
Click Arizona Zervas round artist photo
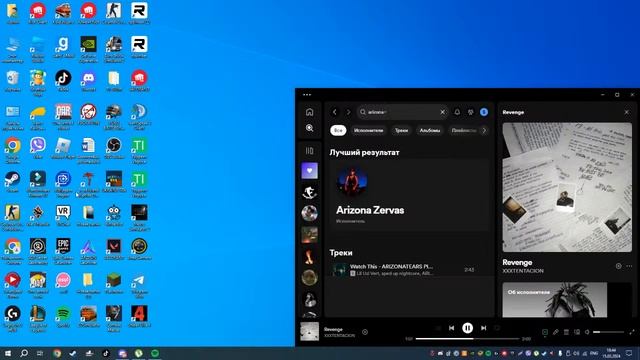click(x=352, y=182)
